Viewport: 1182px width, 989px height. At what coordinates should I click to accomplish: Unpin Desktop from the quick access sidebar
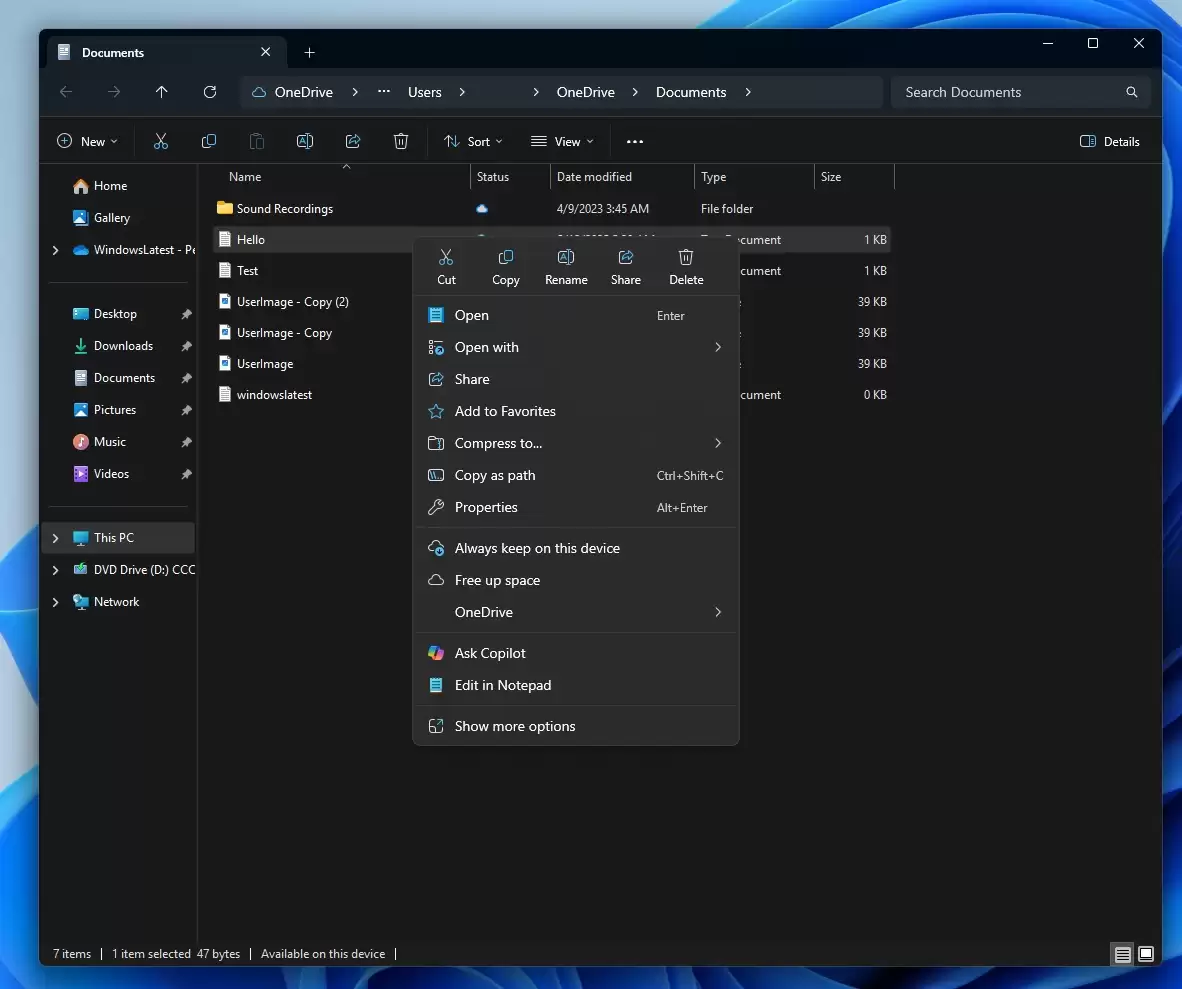186,313
